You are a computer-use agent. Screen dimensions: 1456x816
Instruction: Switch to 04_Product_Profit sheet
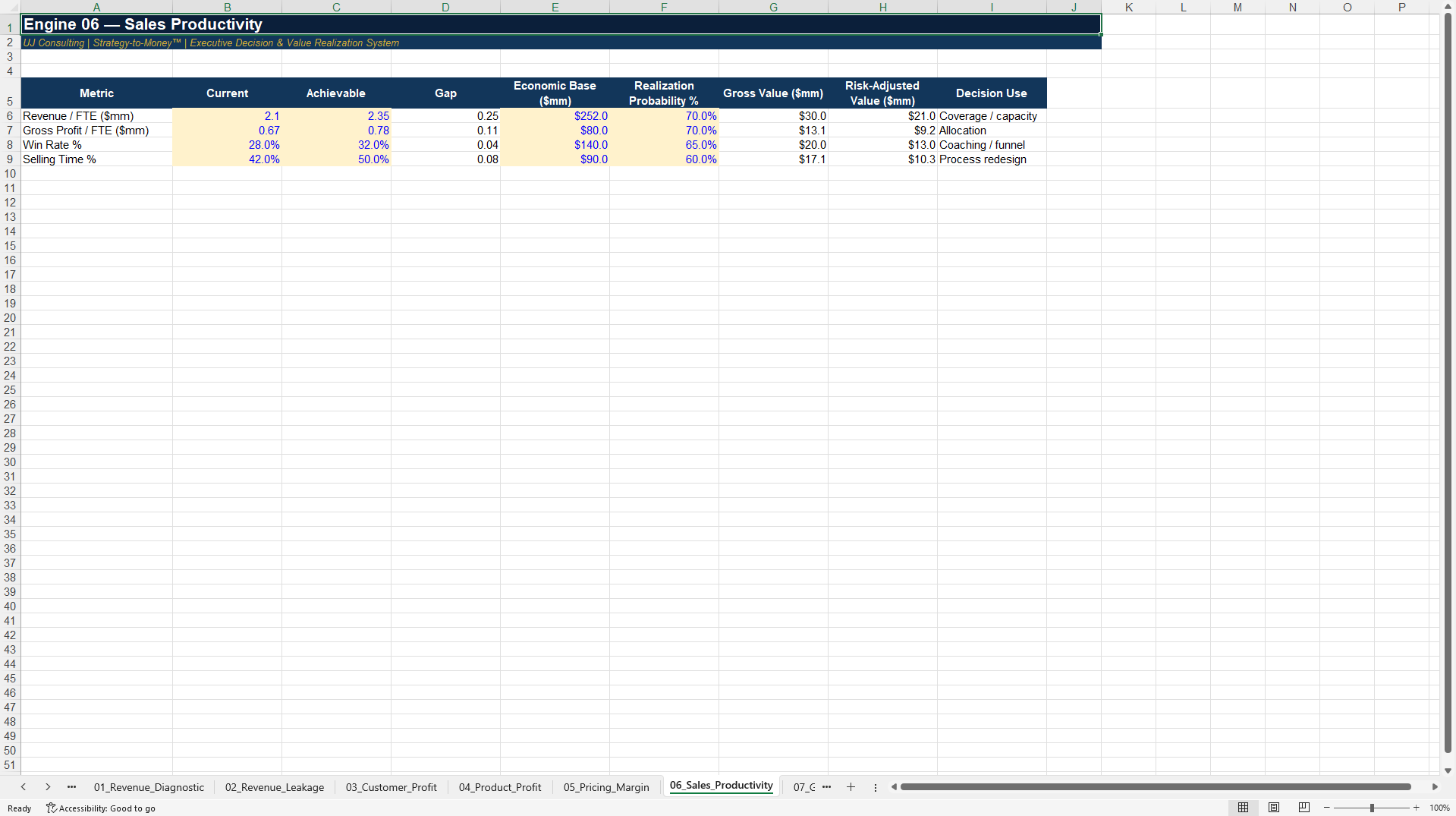[500, 787]
